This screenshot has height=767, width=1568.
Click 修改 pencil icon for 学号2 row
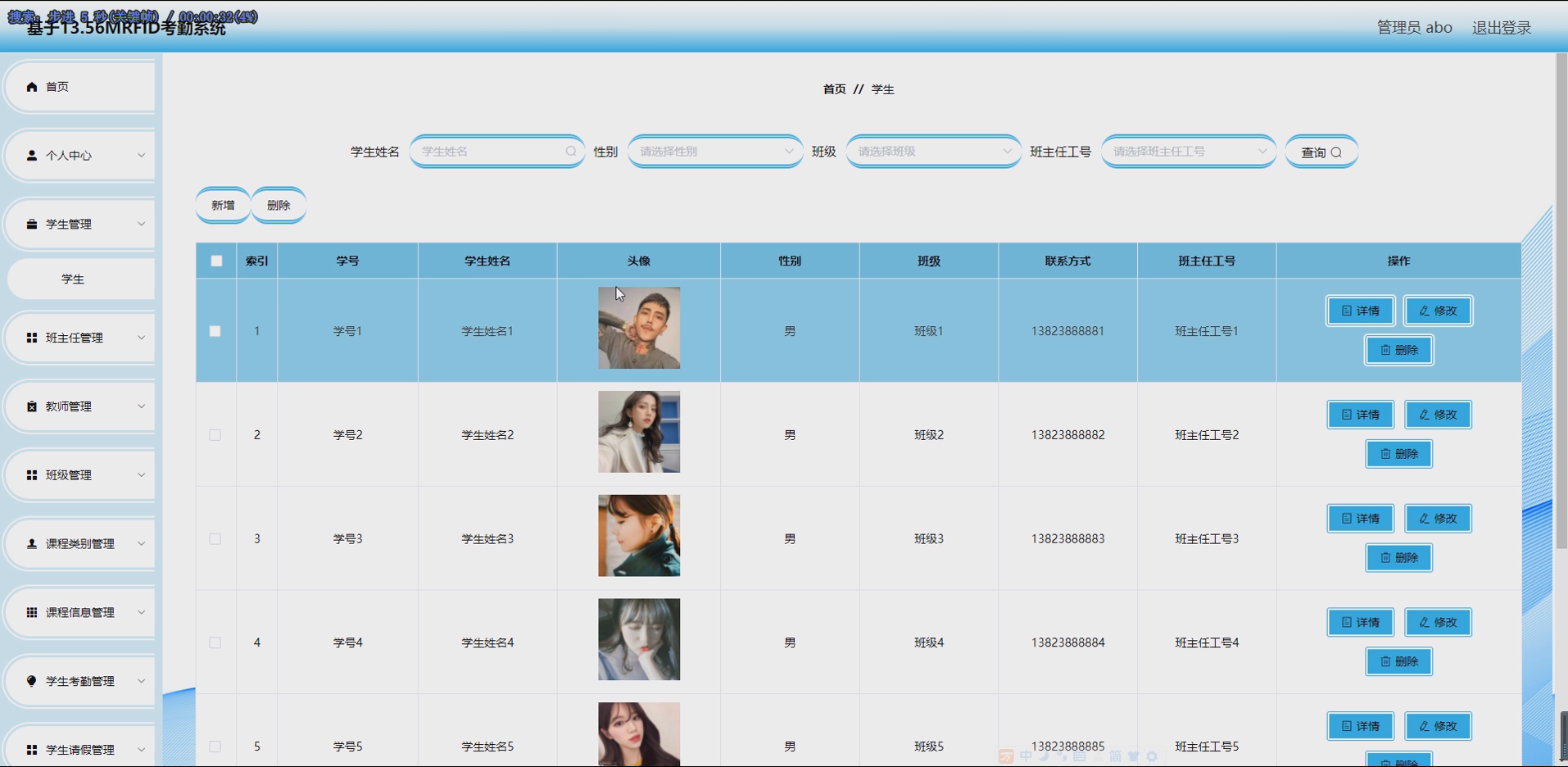tap(1424, 415)
